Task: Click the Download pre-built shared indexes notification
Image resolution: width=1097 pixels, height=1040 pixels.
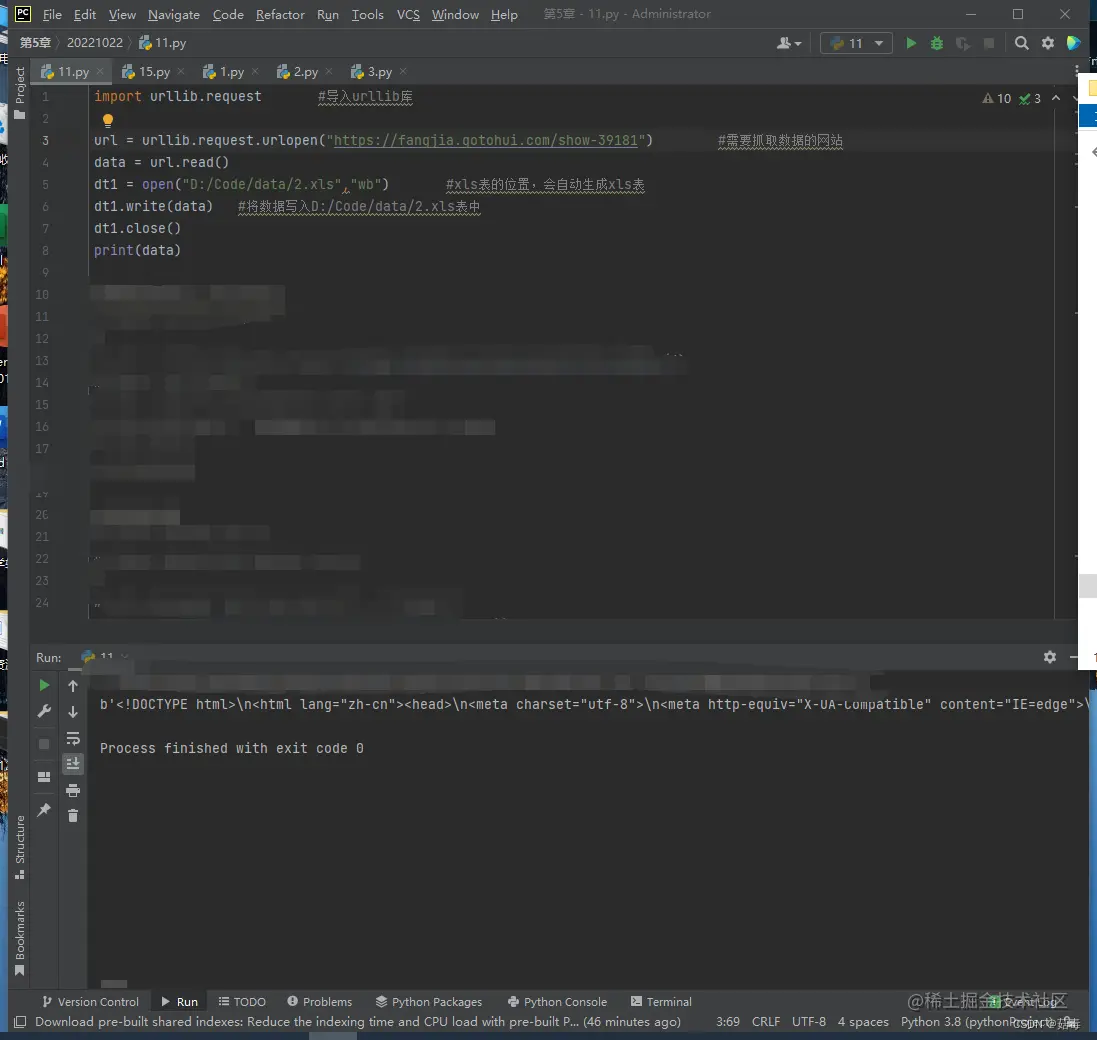Action: point(358,1022)
